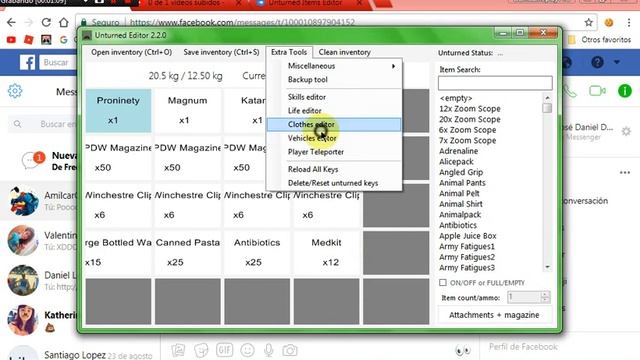Click the Item count/ammo number field
The height and width of the screenshot is (360, 640).
click(523, 297)
